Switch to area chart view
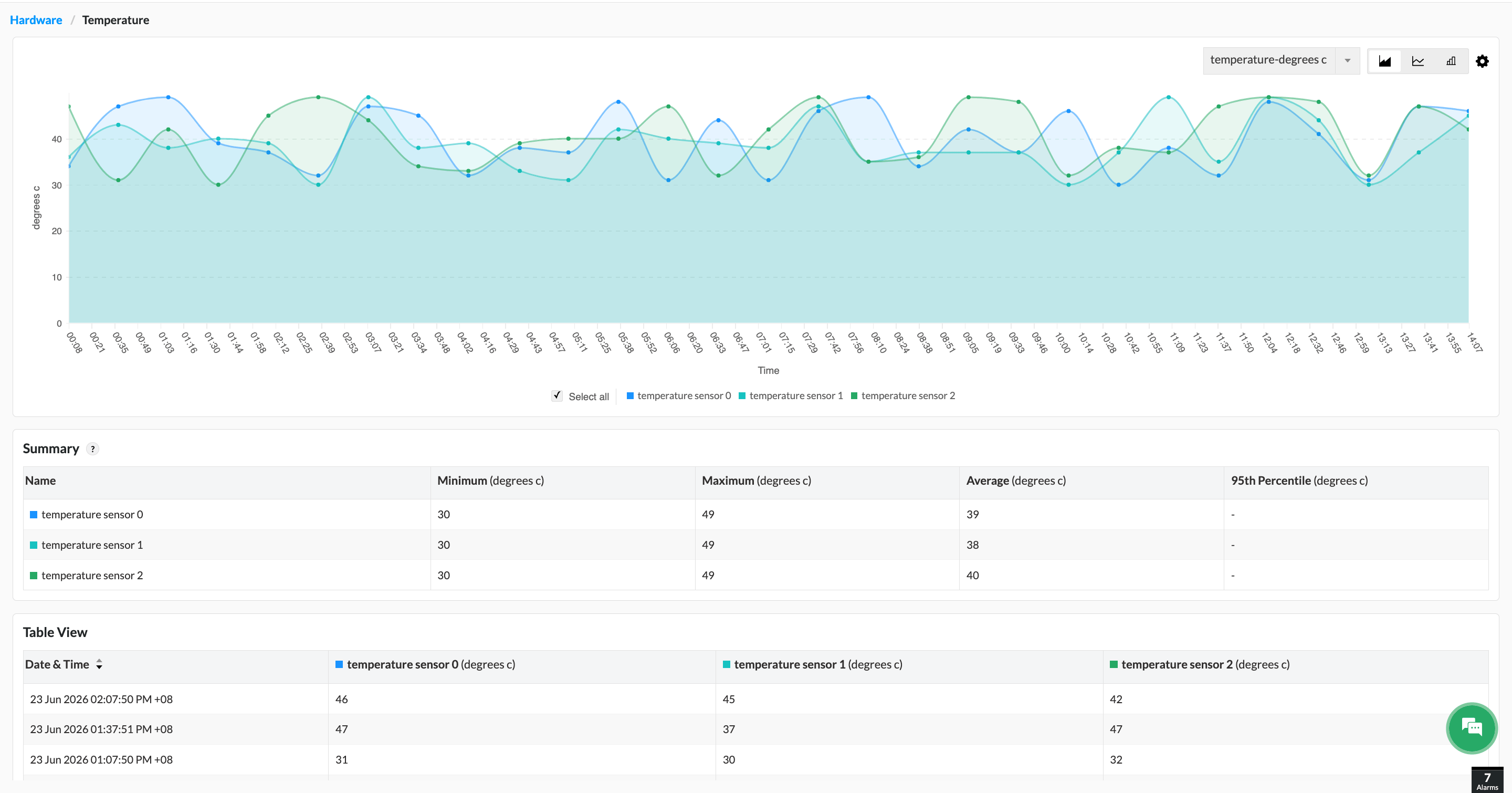 click(1384, 61)
